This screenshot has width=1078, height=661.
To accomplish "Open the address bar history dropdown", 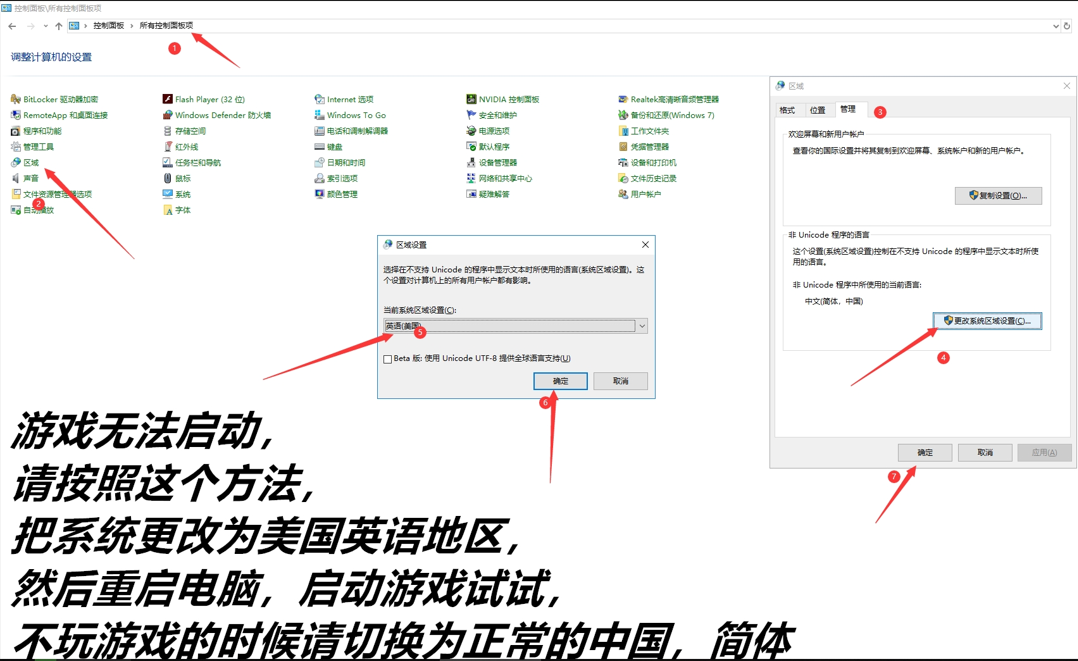I will point(1055,26).
